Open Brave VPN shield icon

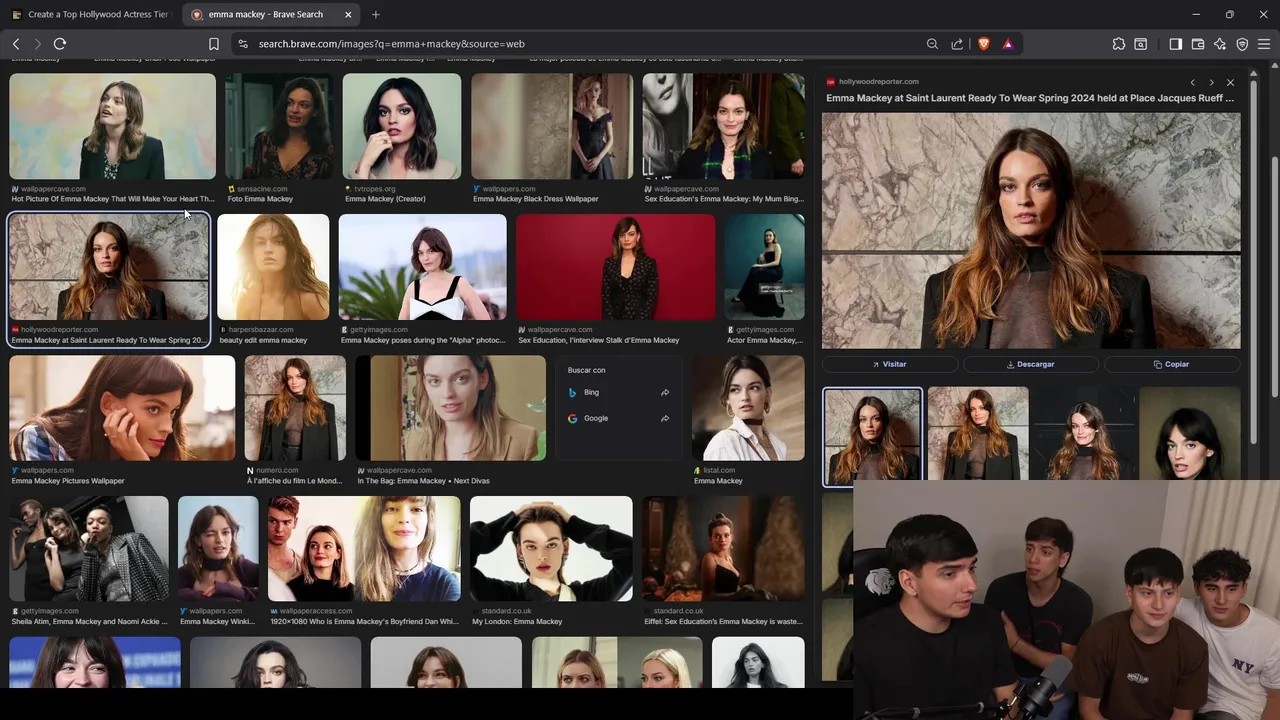tap(1242, 44)
